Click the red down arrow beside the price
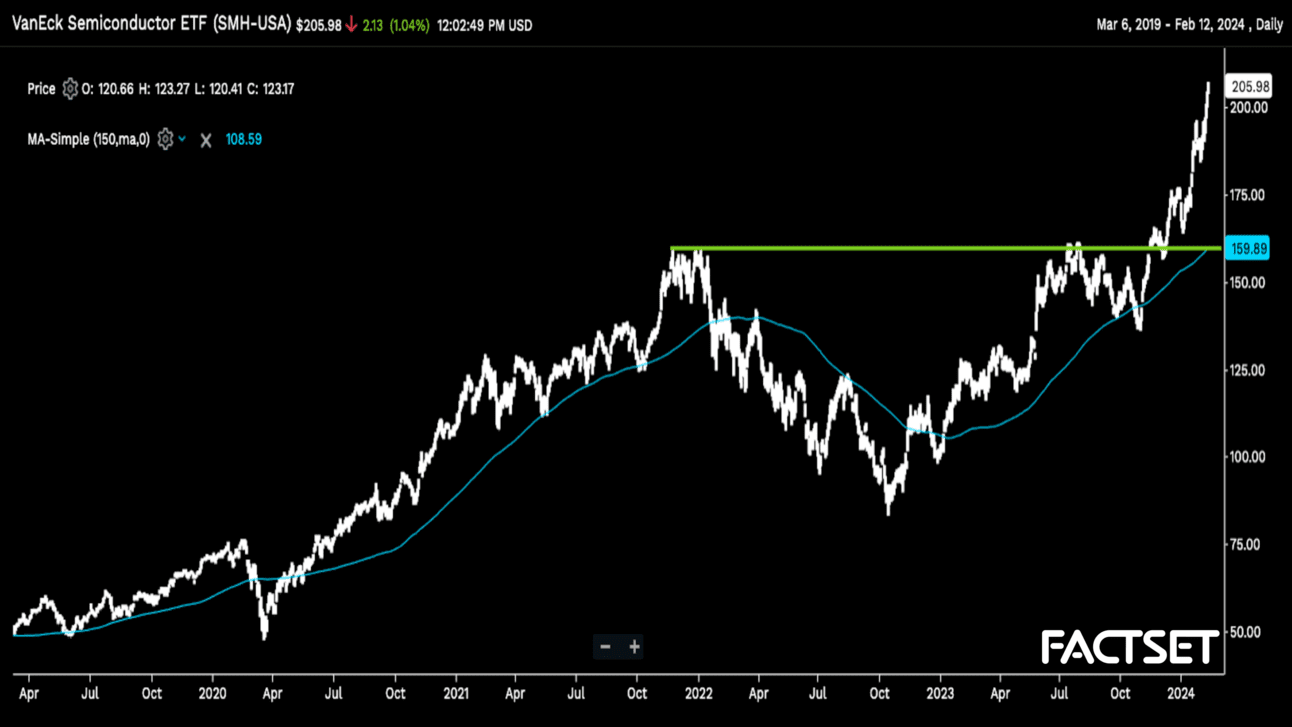 [351, 25]
